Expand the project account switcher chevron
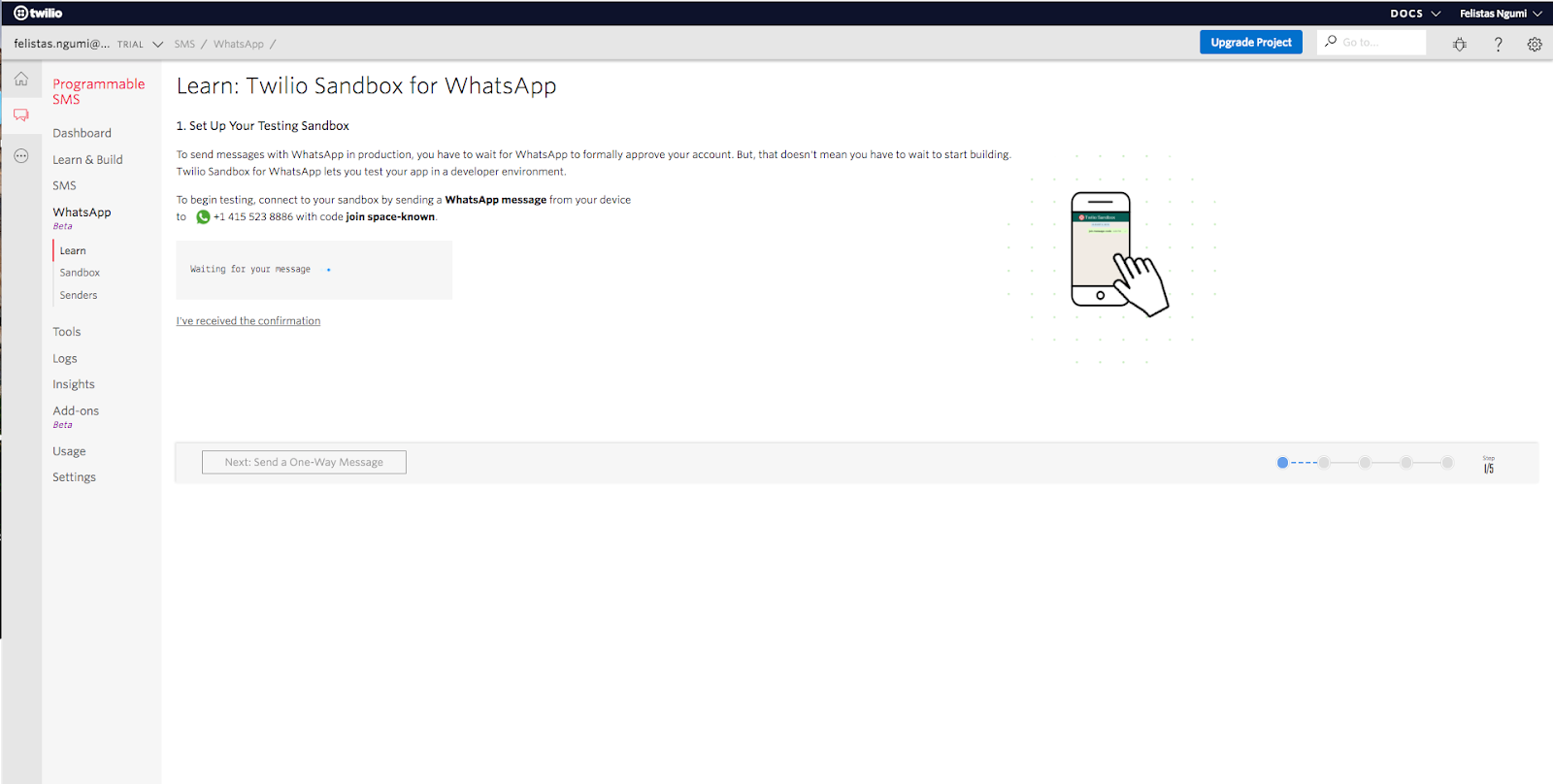This screenshot has width=1553, height=784. point(158,45)
